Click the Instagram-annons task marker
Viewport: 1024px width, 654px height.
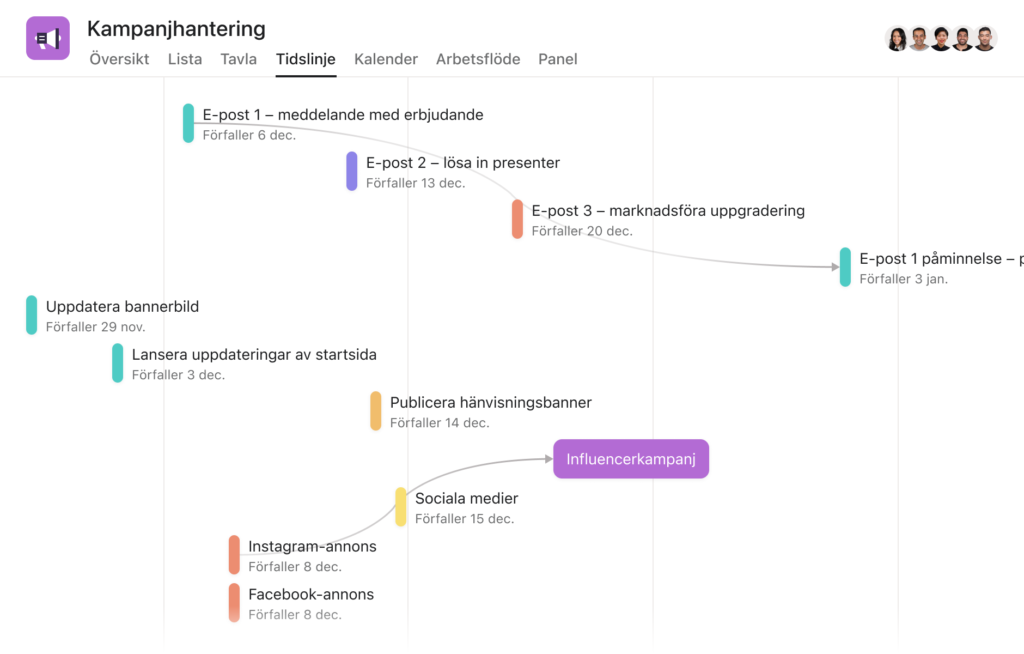pos(234,555)
